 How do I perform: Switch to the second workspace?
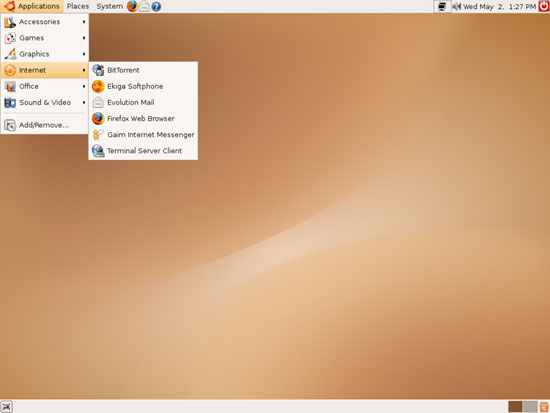tap(530, 407)
